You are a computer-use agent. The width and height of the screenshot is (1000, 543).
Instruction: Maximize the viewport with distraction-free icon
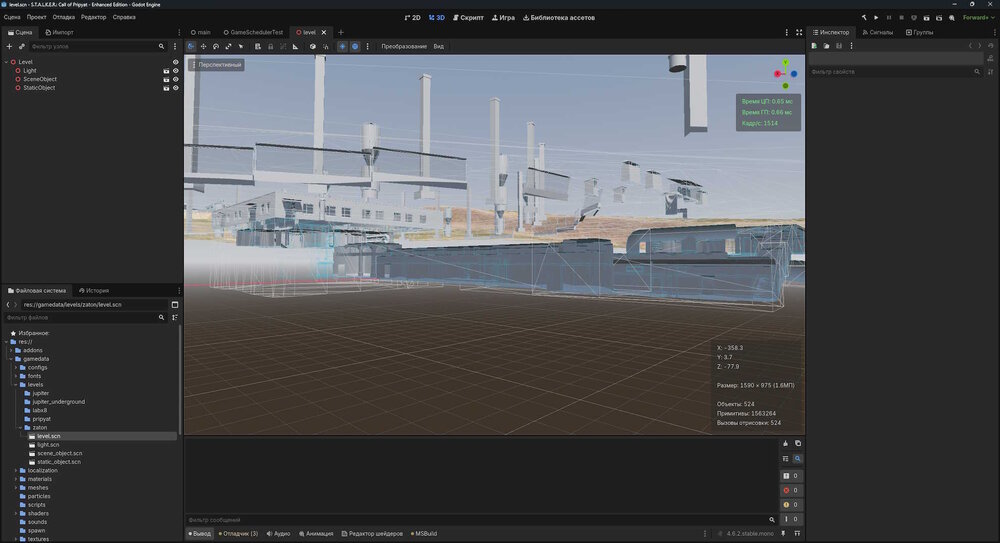click(x=799, y=33)
